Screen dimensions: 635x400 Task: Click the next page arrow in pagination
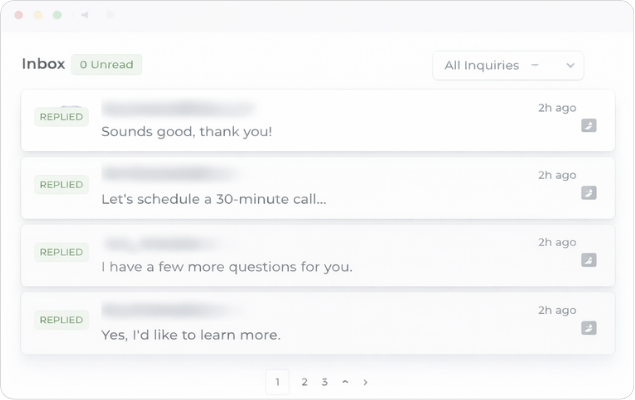tap(366, 381)
